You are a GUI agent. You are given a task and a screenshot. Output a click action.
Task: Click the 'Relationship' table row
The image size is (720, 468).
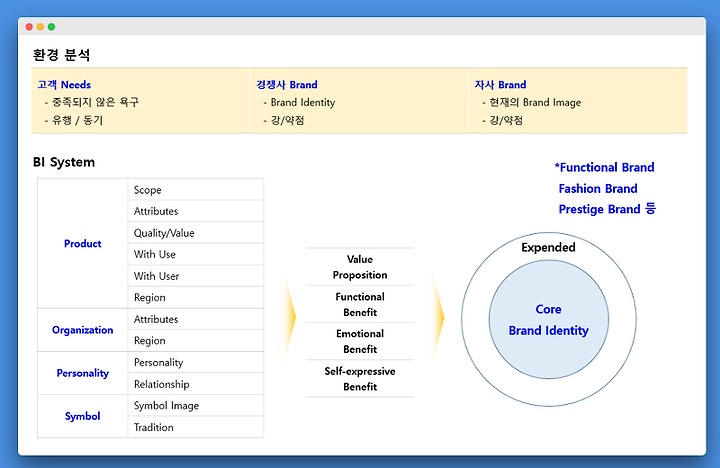(x=196, y=384)
